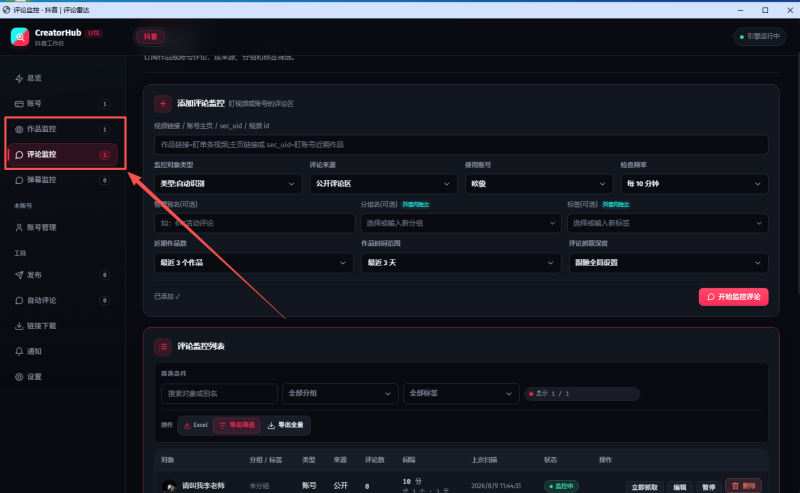
Task: Click the 设置 gear icon
Action: [19, 377]
